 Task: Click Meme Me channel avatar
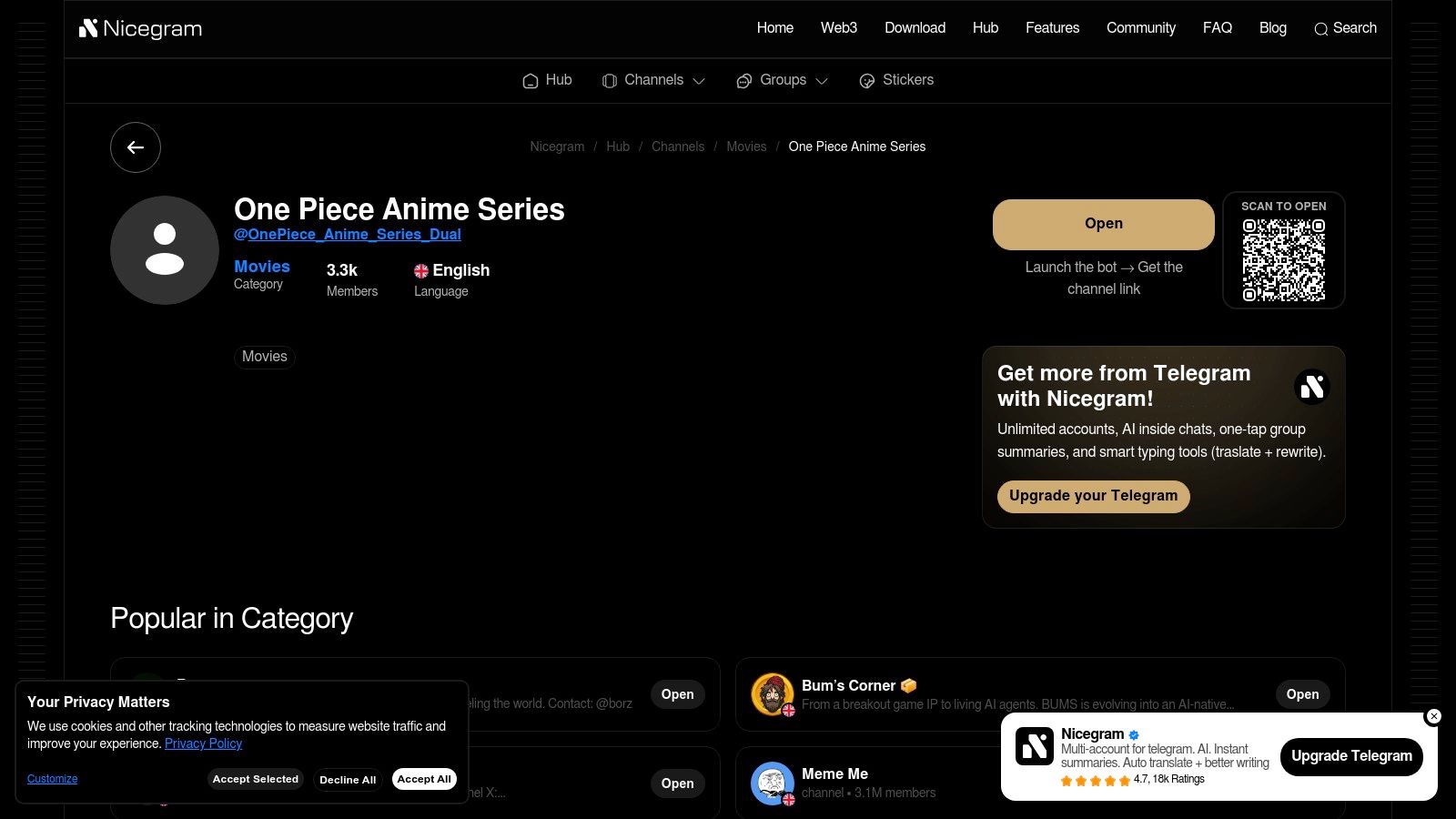tap(773, 784)
